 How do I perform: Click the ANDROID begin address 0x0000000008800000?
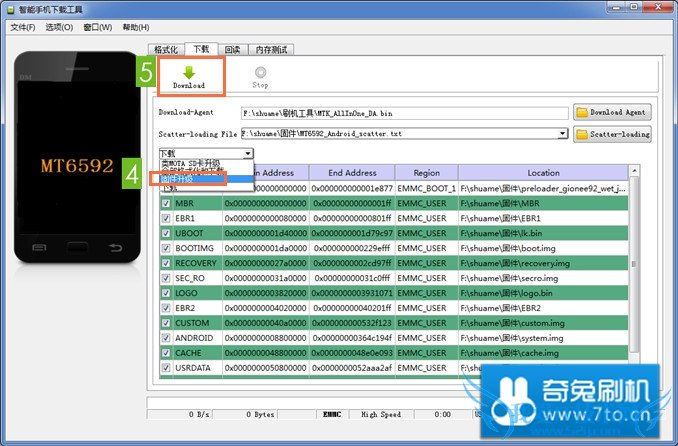[265, 338]
